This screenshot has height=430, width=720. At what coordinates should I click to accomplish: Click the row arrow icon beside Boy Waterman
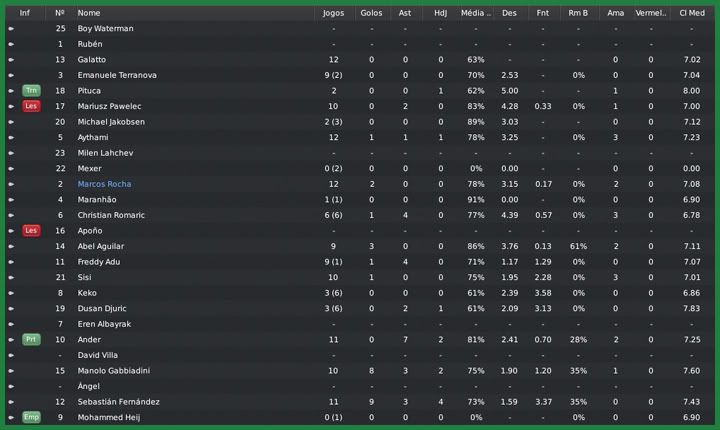click(x=12, y=29)
